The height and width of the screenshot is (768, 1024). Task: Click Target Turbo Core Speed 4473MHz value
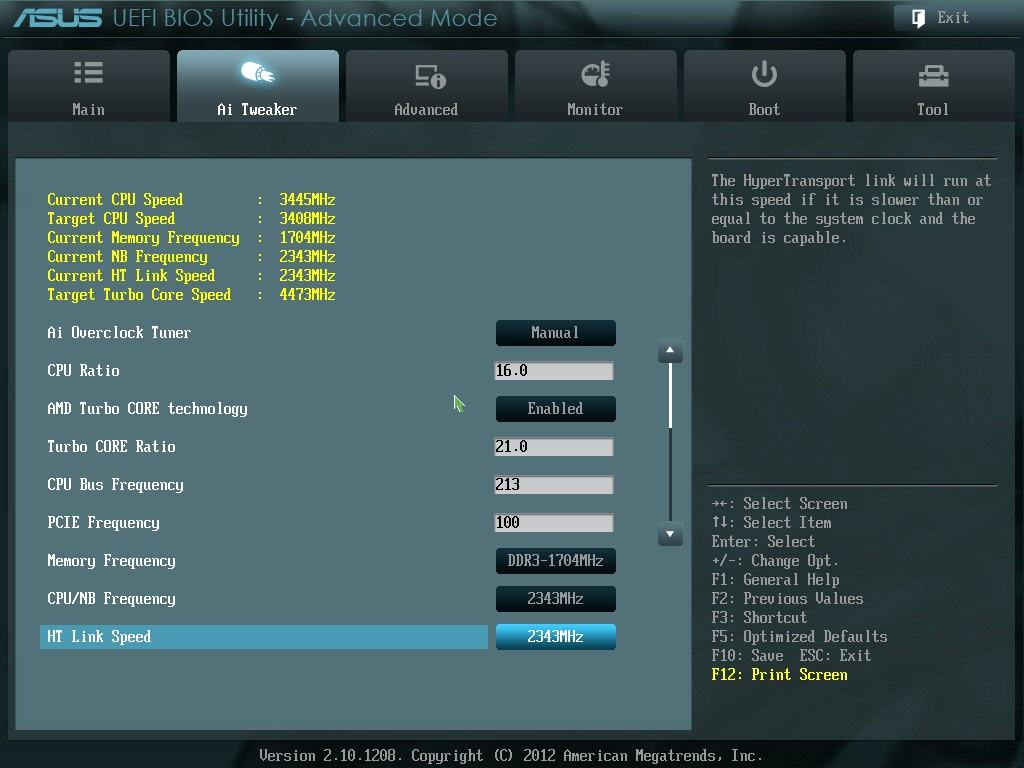click(308, 295)
